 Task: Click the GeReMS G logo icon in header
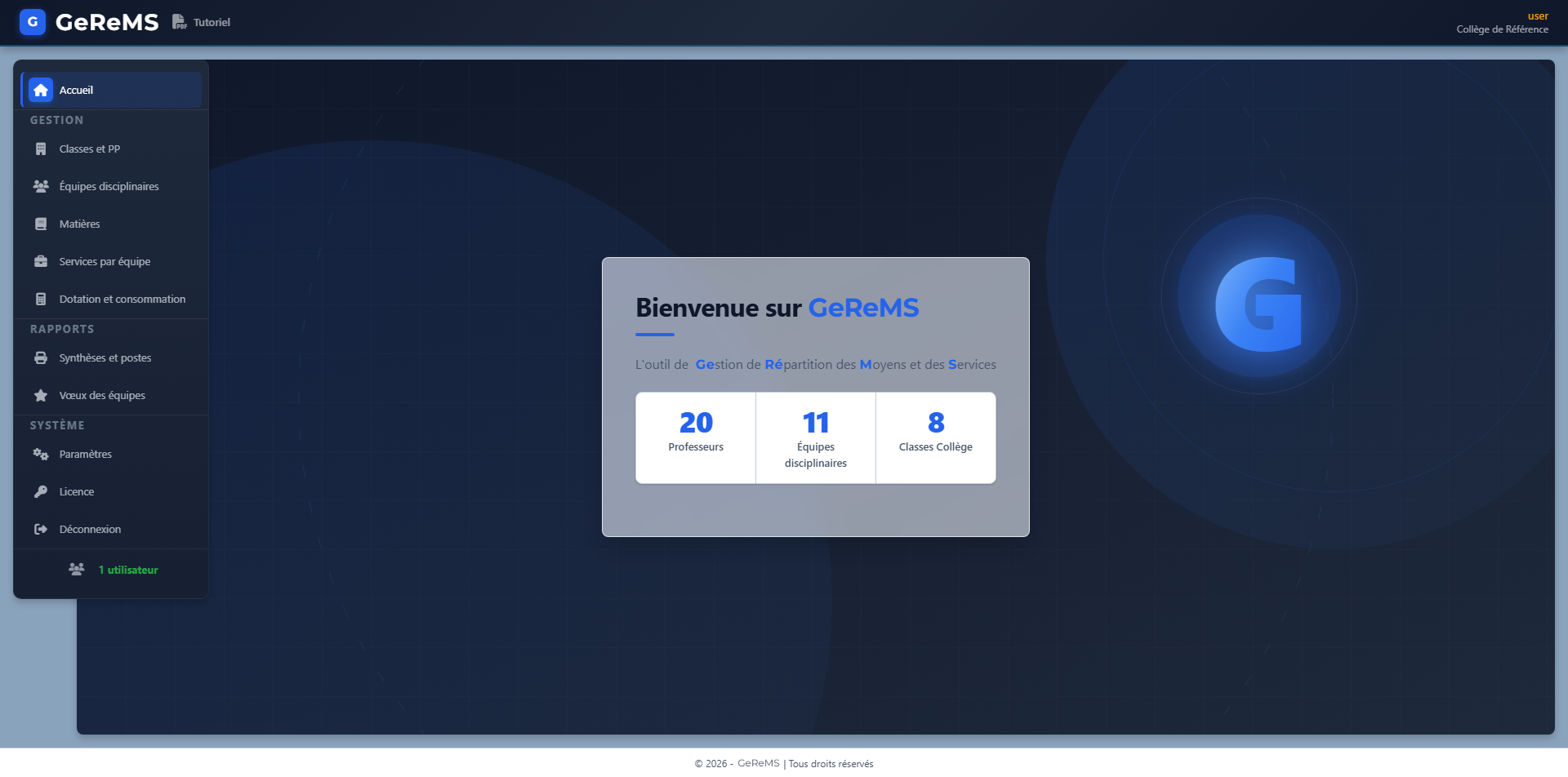pos(33,22)
